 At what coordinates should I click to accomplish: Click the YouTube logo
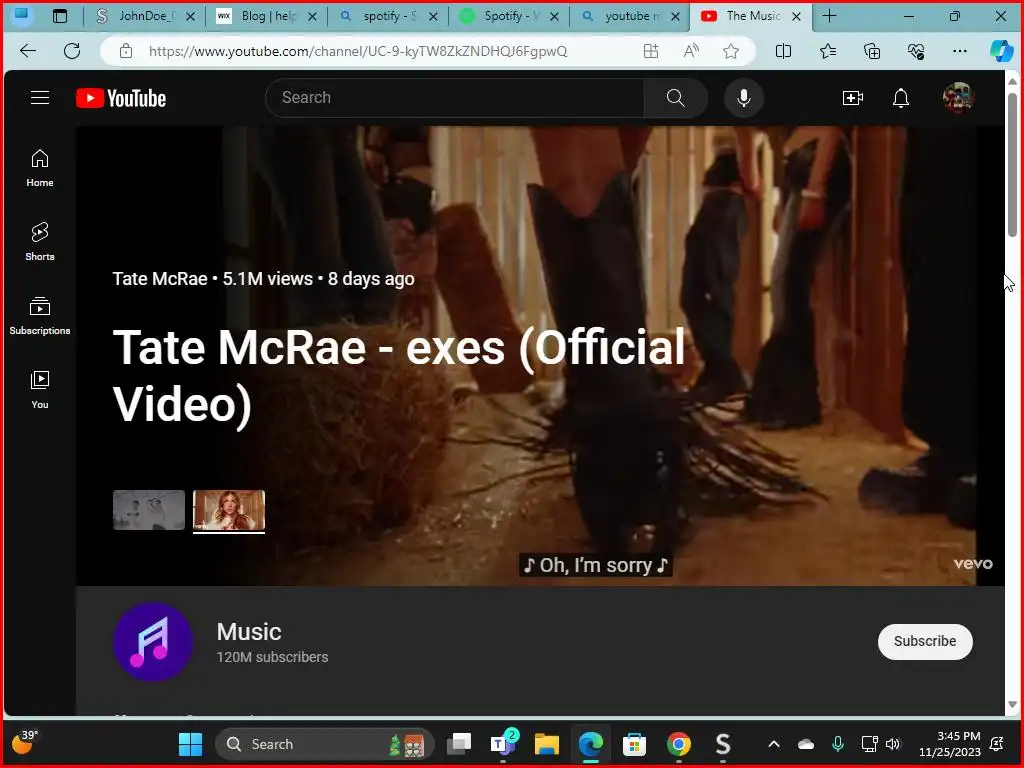121,98
